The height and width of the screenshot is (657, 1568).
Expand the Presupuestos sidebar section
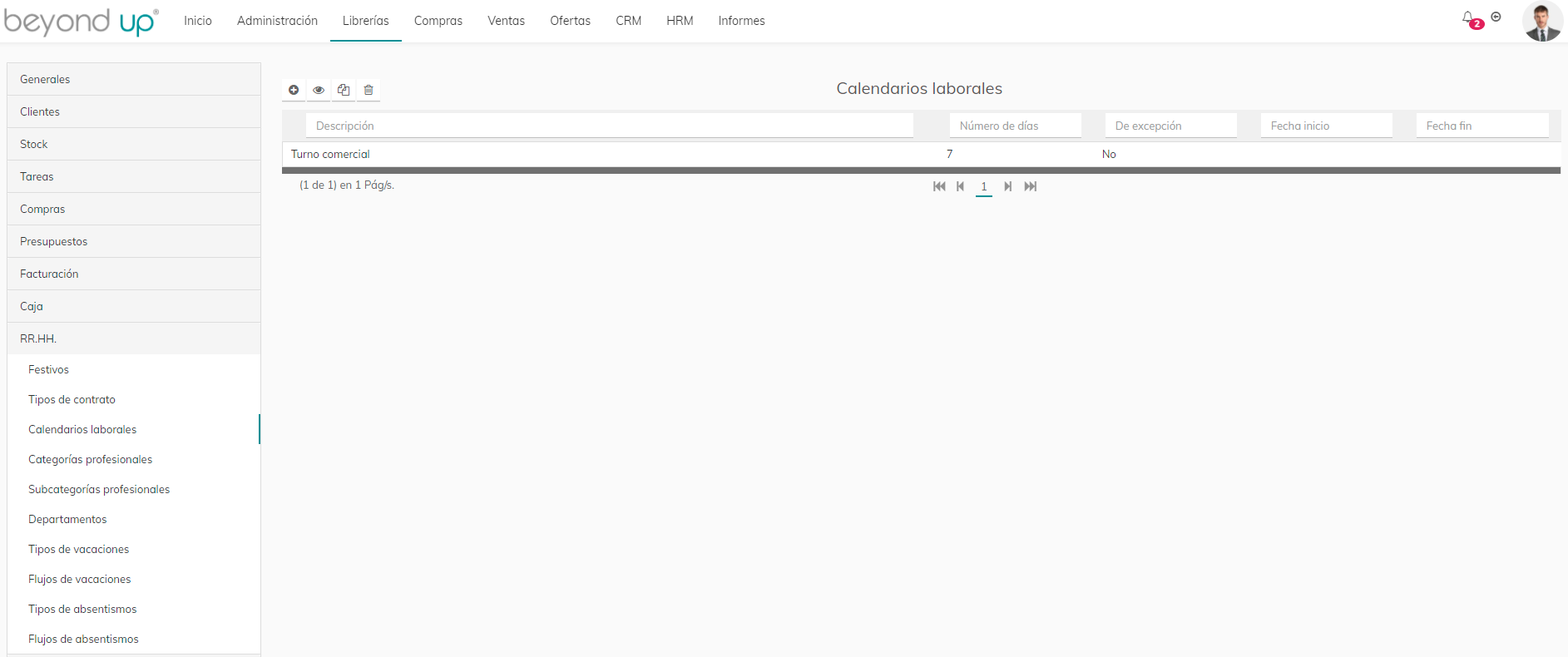pos(134,241)
